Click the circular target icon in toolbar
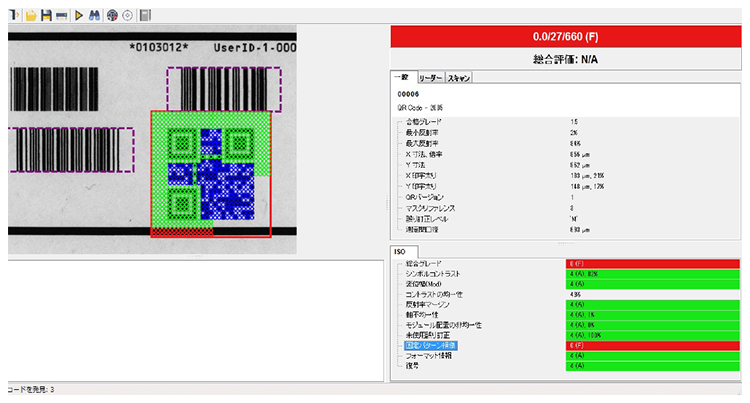This screenshot has width=750, height=403. (x=127, y=16)
